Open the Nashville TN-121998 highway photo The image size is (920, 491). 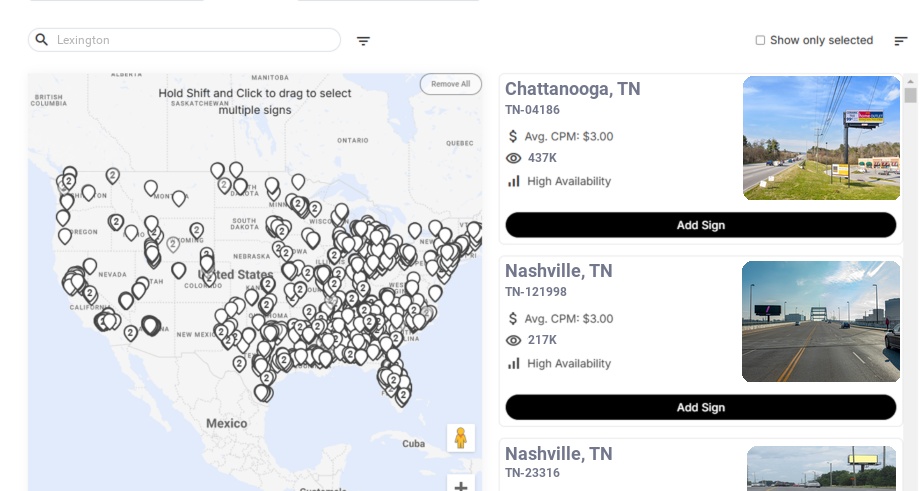tap(821, 321)
